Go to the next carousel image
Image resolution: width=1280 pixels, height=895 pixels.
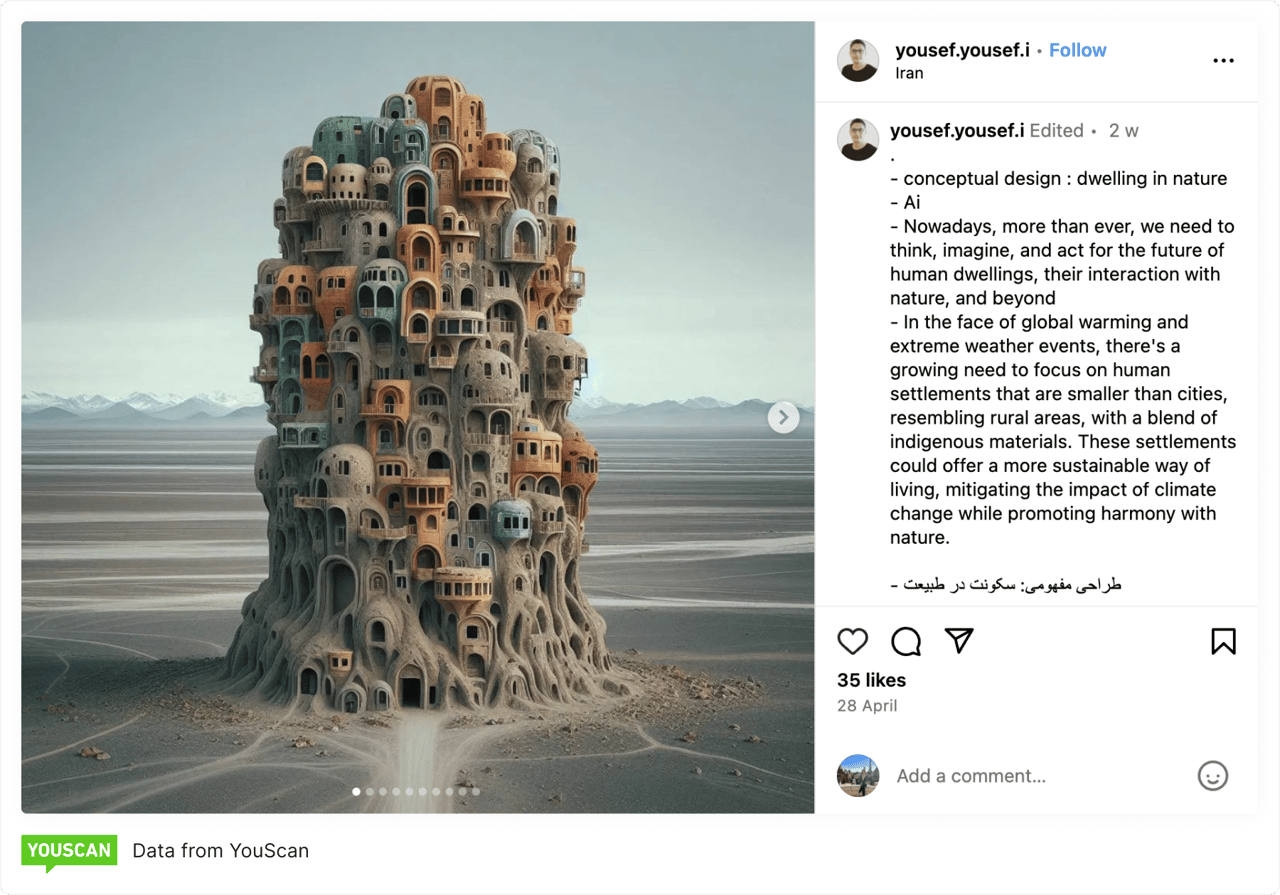click(783, 417)
